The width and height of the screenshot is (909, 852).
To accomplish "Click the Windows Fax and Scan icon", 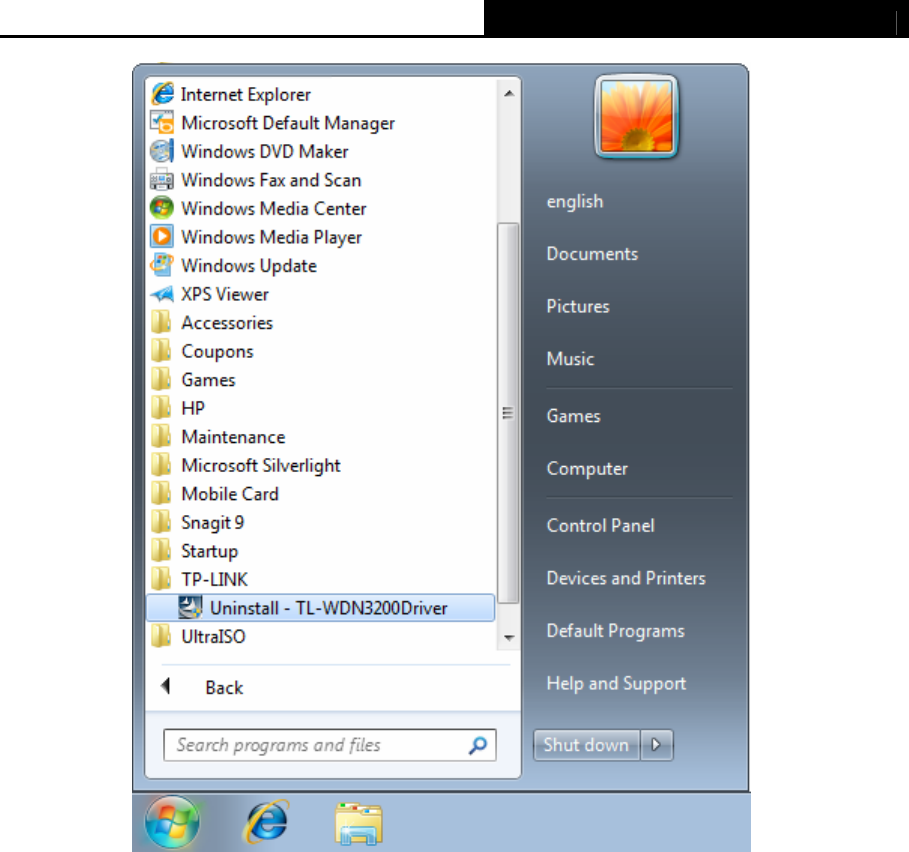I will (x=162, y=180).
